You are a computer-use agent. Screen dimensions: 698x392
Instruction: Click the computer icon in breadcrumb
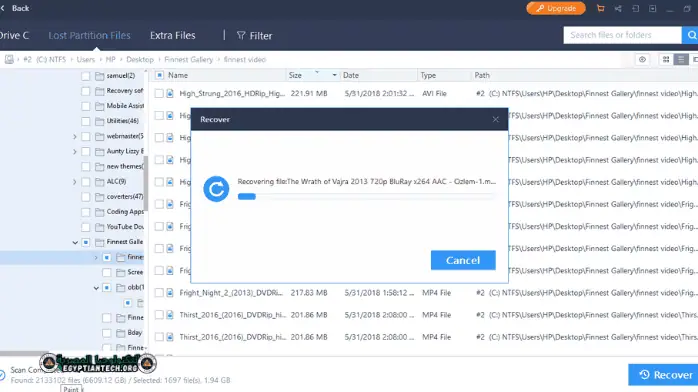click(9, 60)
